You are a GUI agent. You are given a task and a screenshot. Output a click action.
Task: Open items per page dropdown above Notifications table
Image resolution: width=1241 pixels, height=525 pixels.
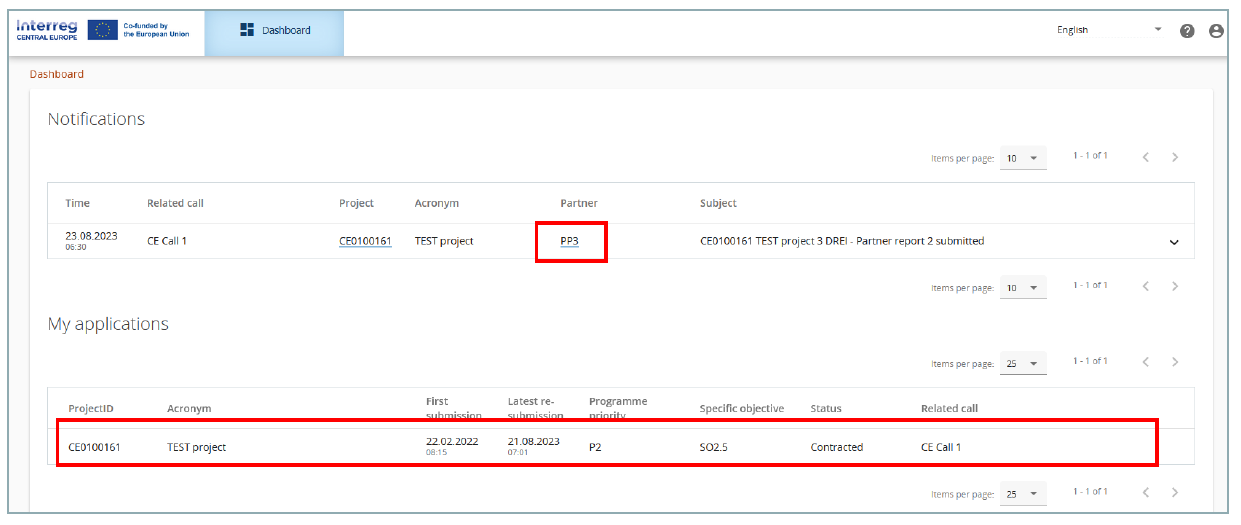1023,158
